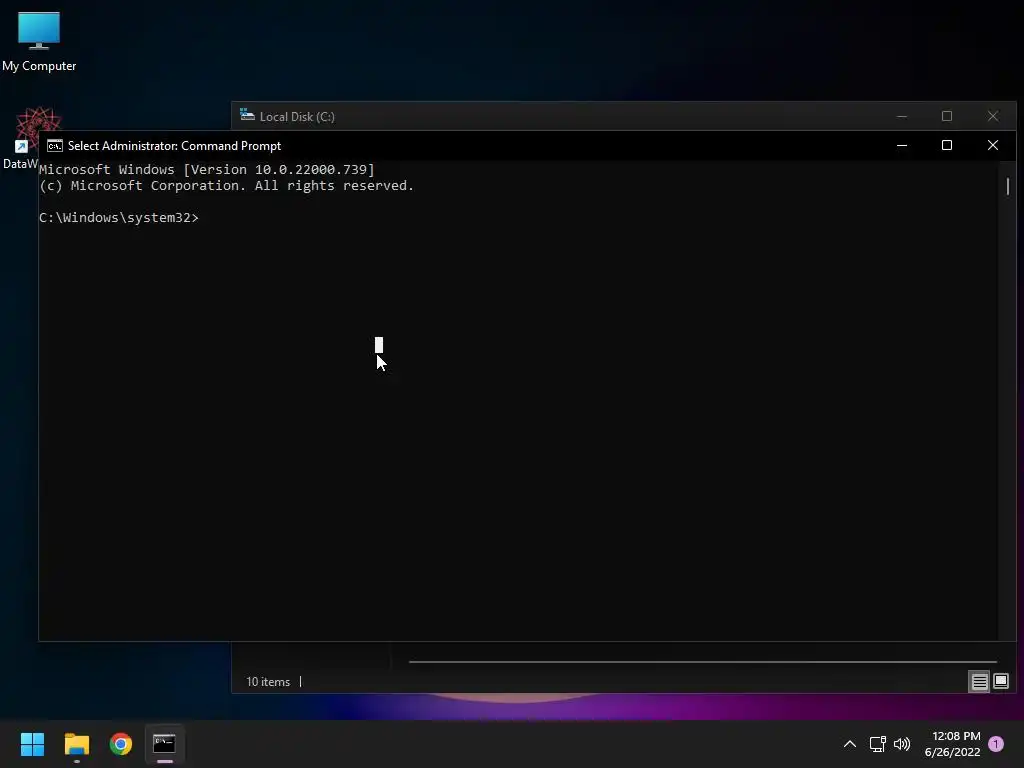Click the Local Disk (C:) drive icon in title bar
The image size is (1024, 768).
247,116
